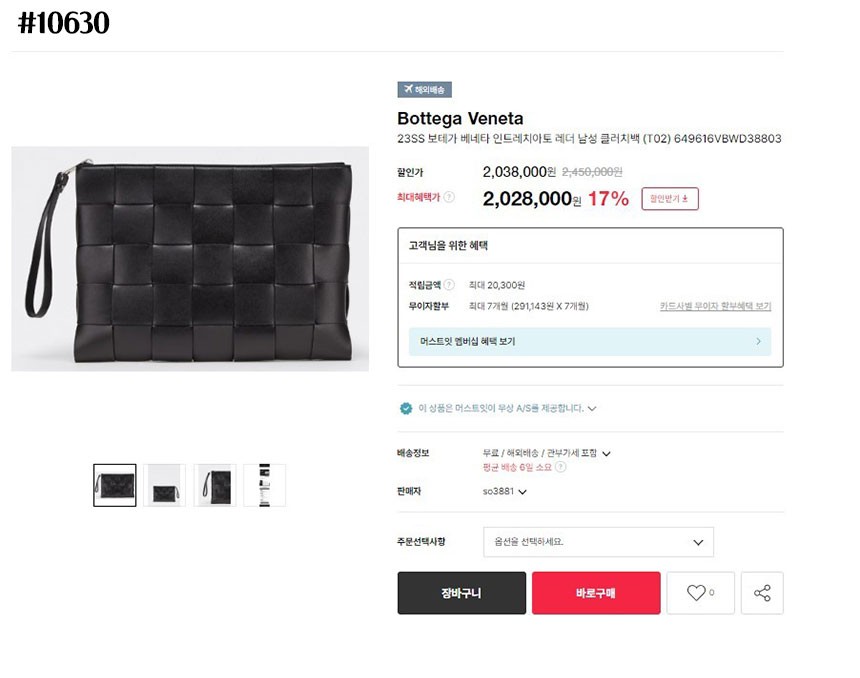Click the 할인받기 download coupon button
Image resolution: width=860 pixels, height=678 pixels.
[670, 198]
